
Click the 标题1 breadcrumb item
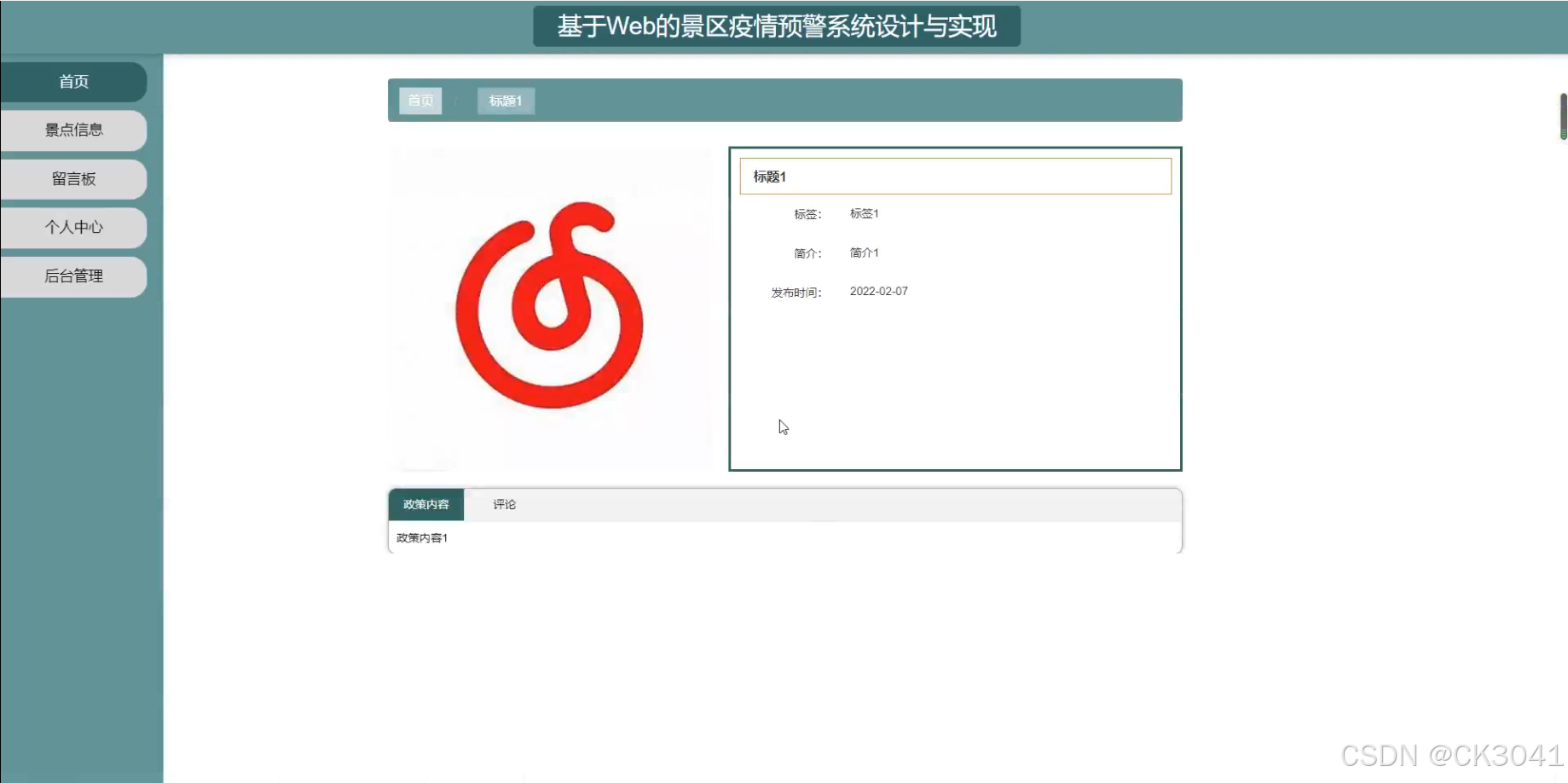click(x=505, y=100)
